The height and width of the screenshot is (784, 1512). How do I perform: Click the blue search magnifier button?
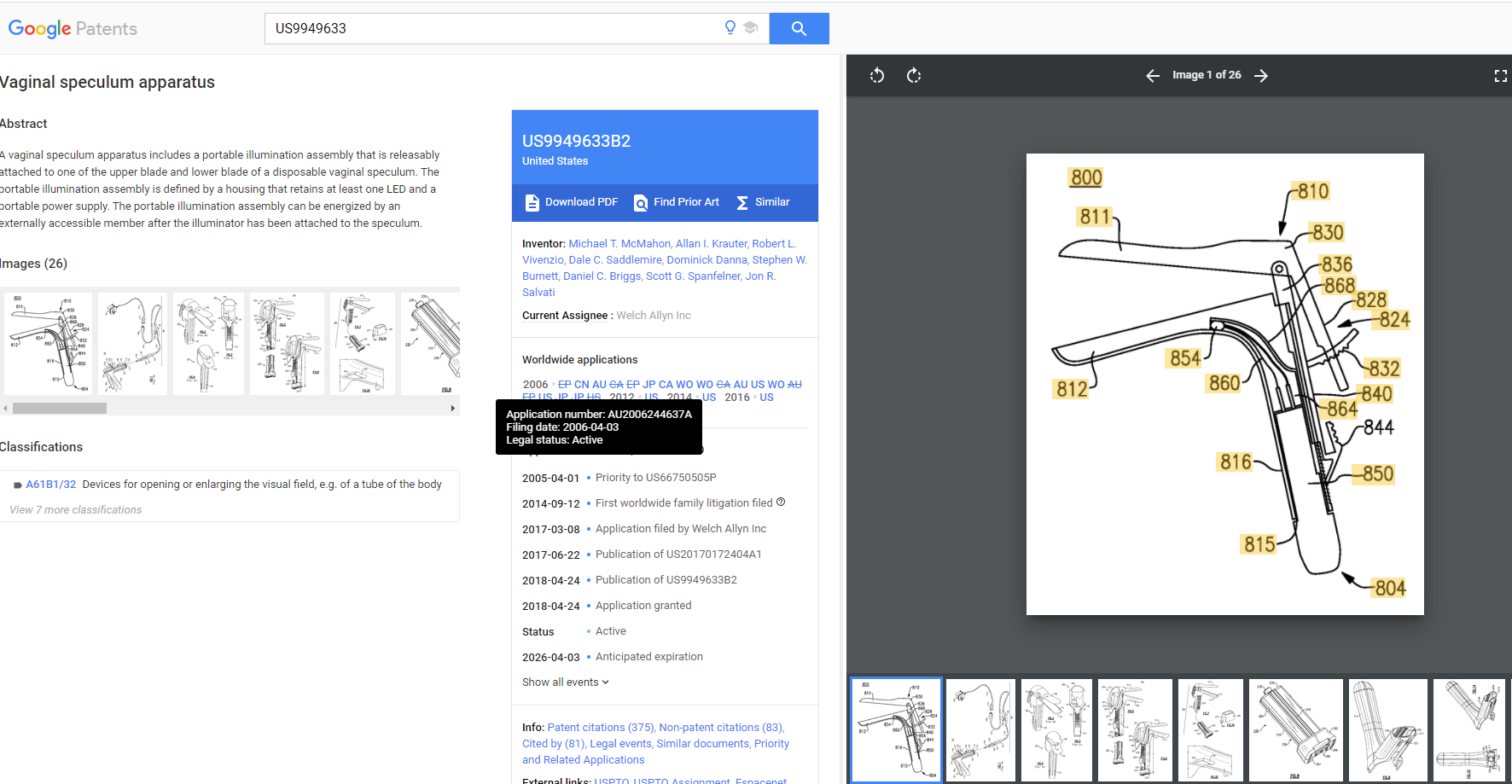coord(799,28)
